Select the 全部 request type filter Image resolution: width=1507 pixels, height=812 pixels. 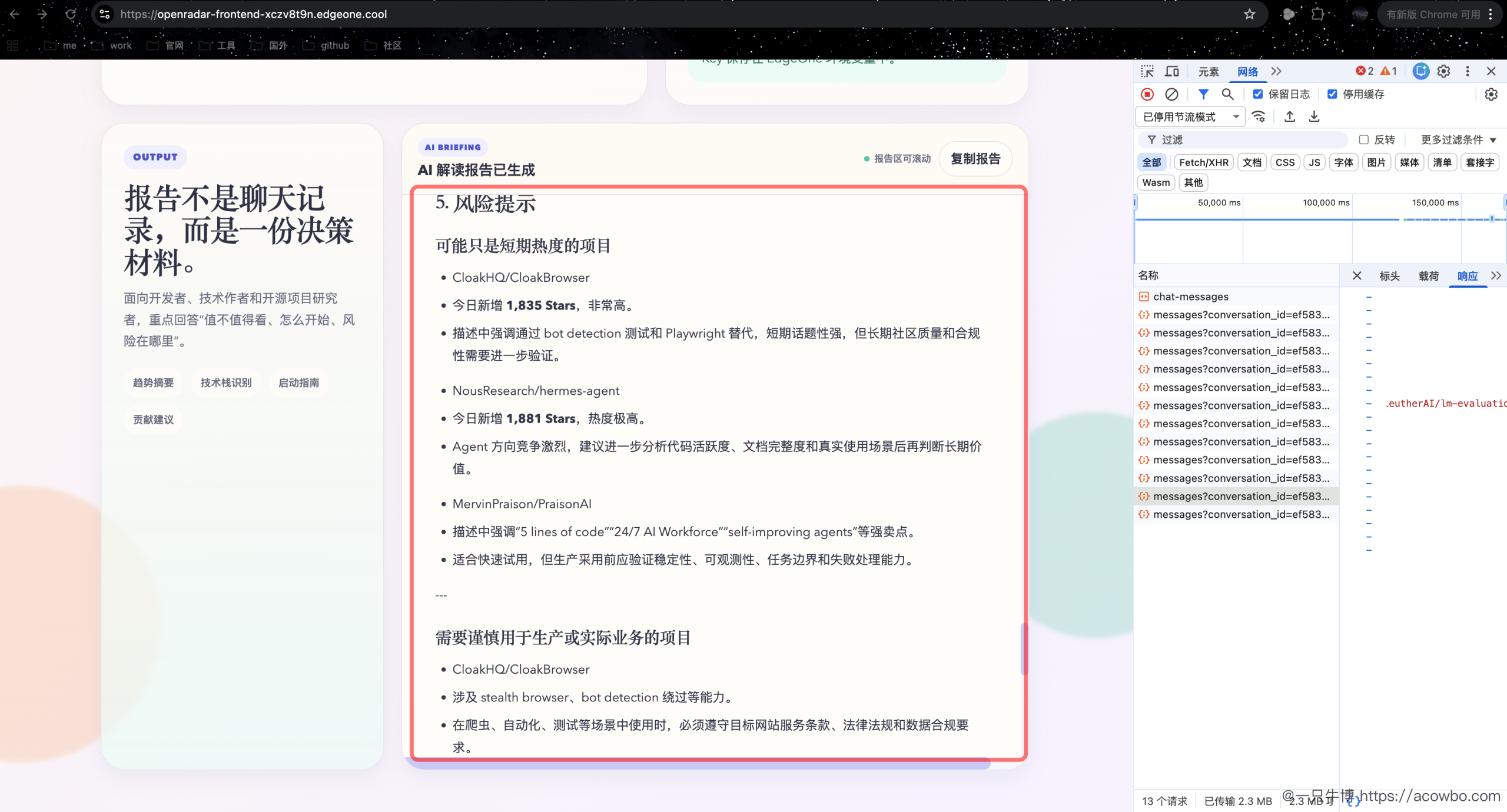pyautogui.click(x=1151, y=162)
